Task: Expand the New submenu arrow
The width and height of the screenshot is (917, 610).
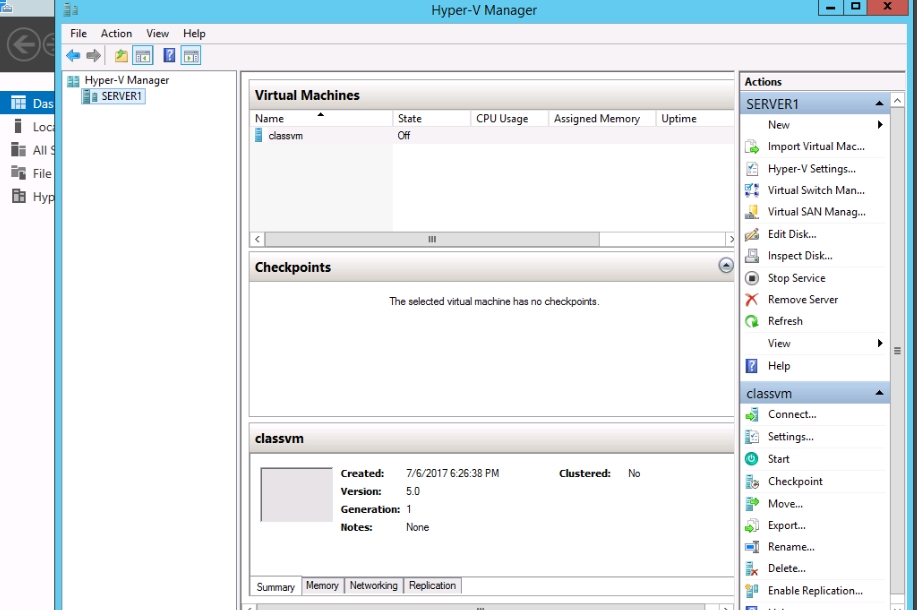Action: click(x=880, y=125)
